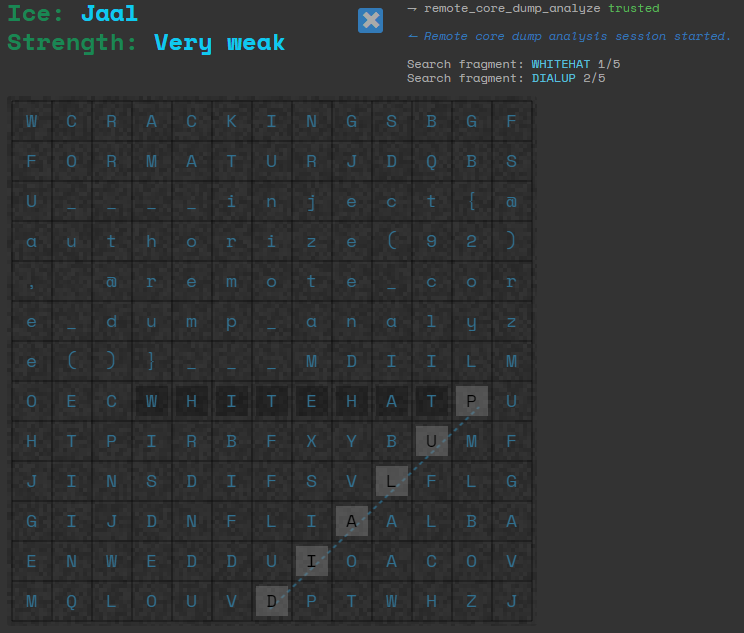Click the highlighted U cell on diagonal
This screenshot has width=744, height=633.
(431, 441)
